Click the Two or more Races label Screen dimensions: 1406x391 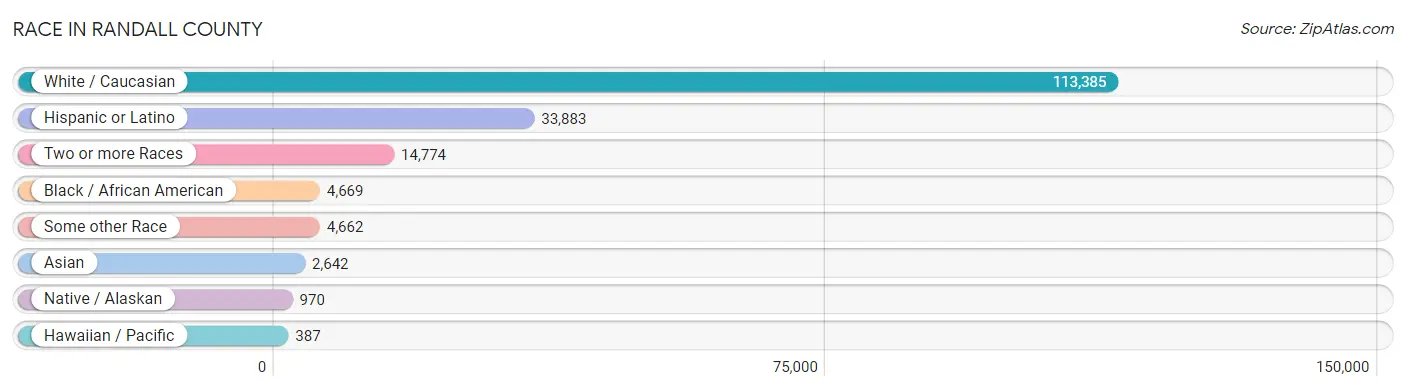click(x=113, y=154)
